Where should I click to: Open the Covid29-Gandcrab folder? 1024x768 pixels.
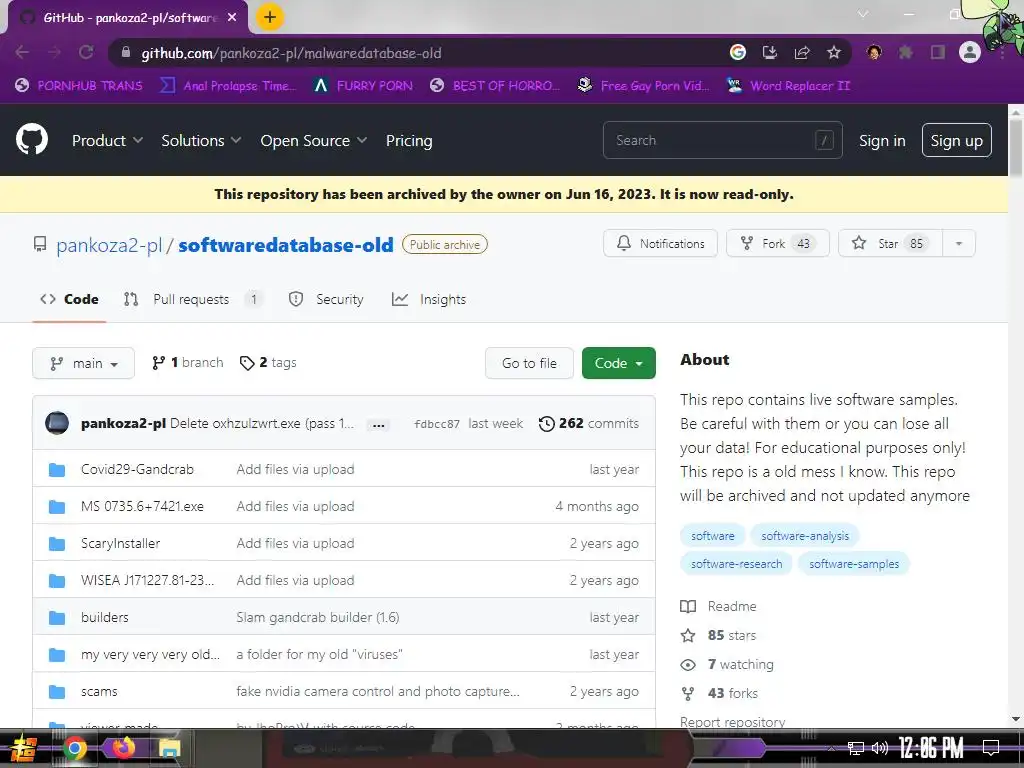[137, 469]
